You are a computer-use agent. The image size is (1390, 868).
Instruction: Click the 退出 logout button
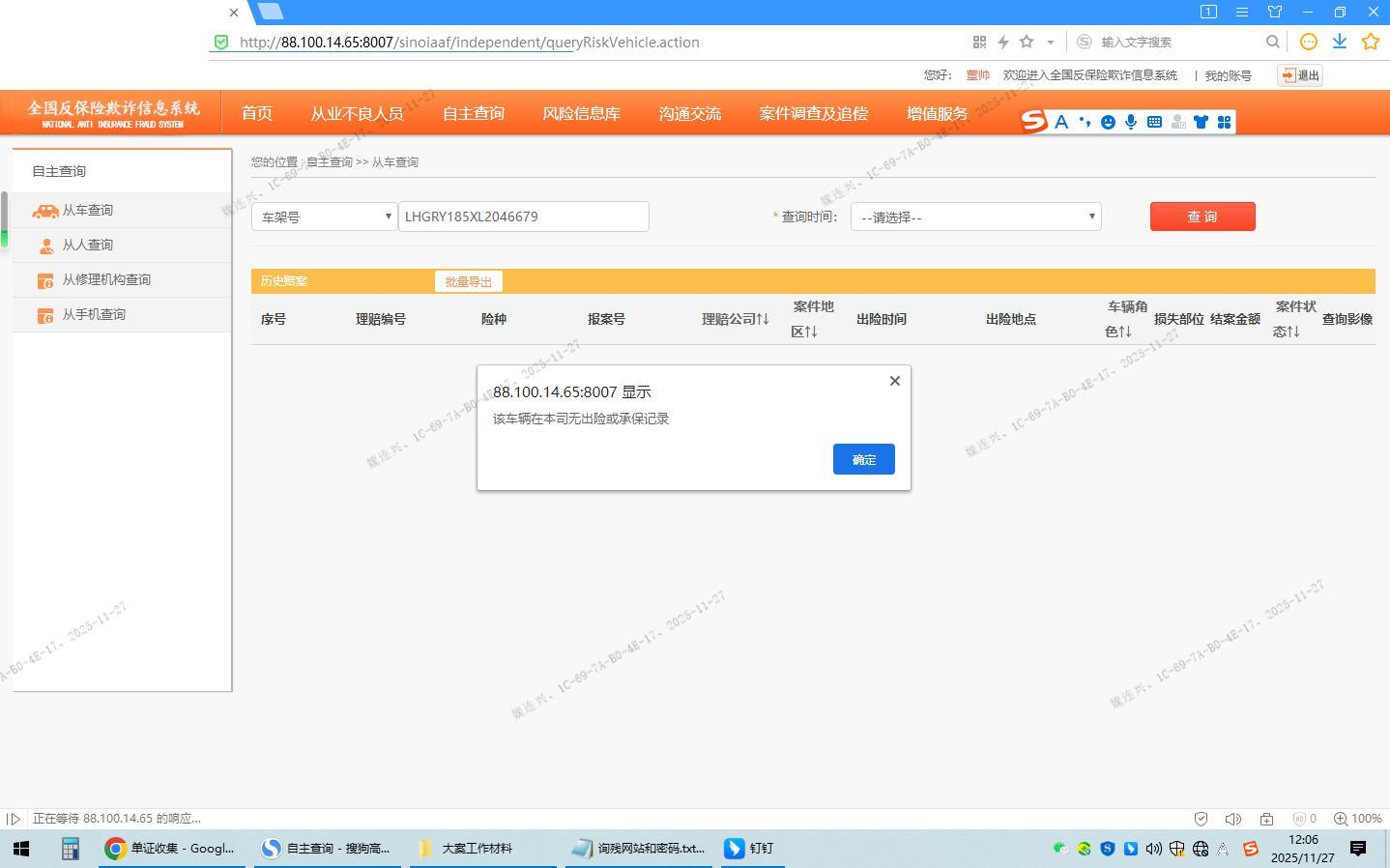point(1299,75)
